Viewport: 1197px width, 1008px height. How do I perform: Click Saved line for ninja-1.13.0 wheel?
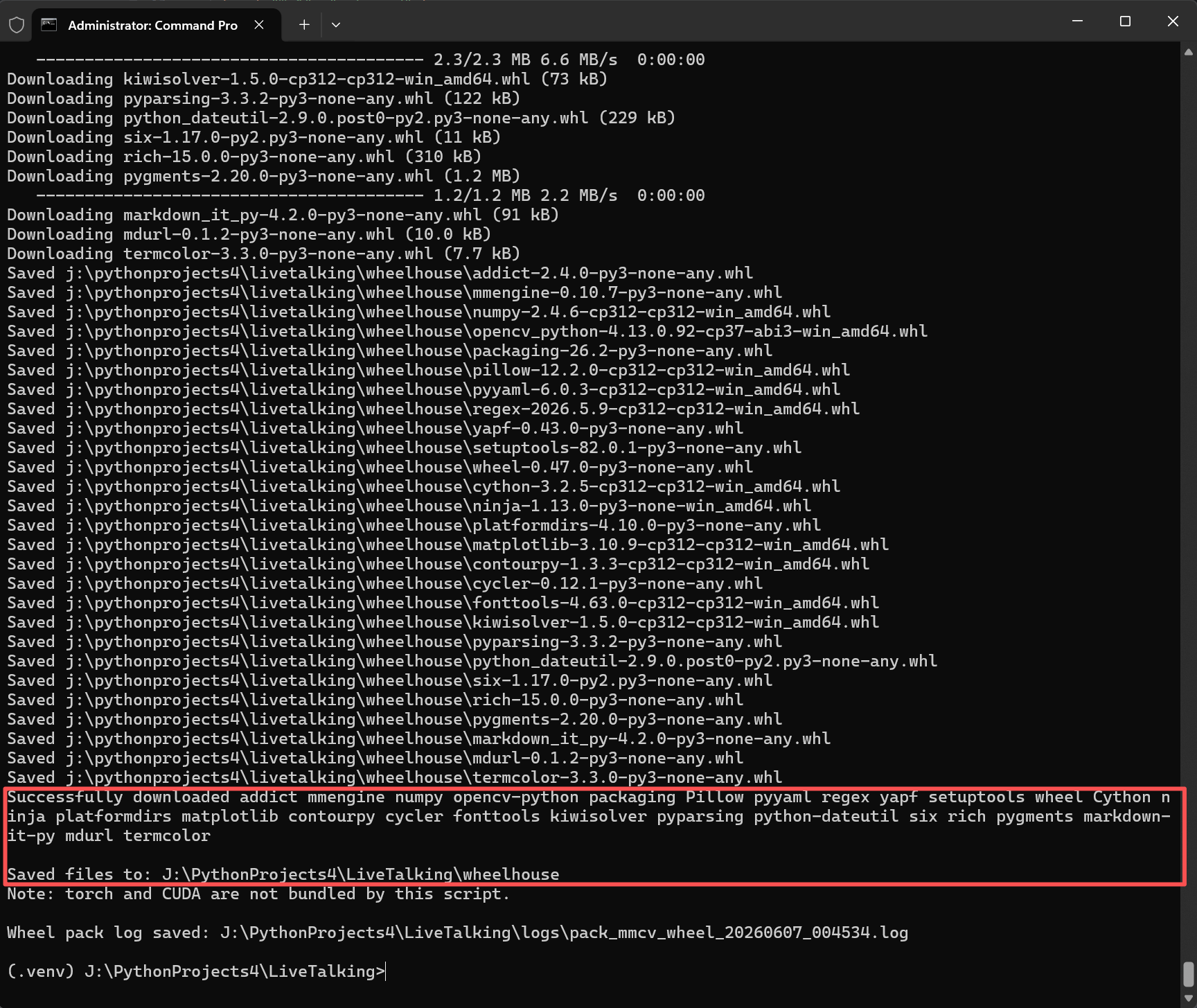(409, 506)
